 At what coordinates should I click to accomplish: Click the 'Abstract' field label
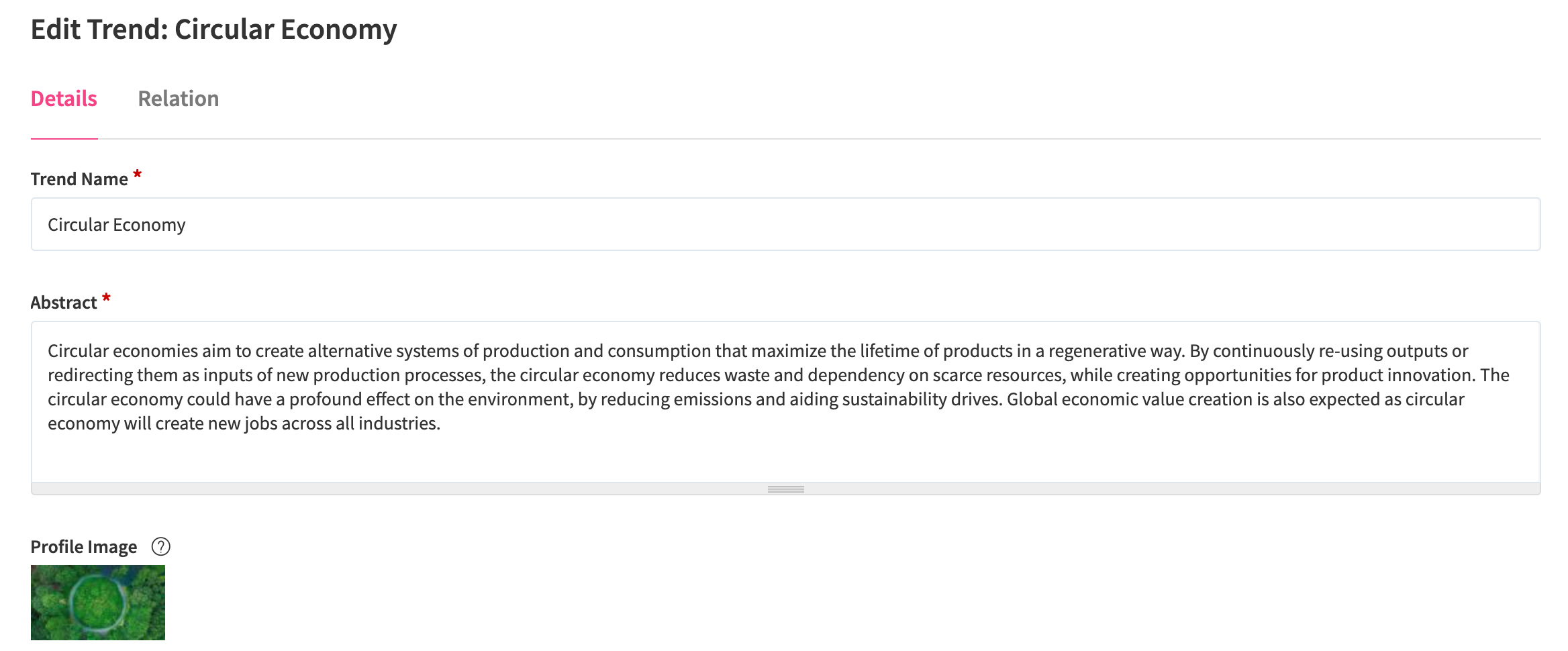64,303
